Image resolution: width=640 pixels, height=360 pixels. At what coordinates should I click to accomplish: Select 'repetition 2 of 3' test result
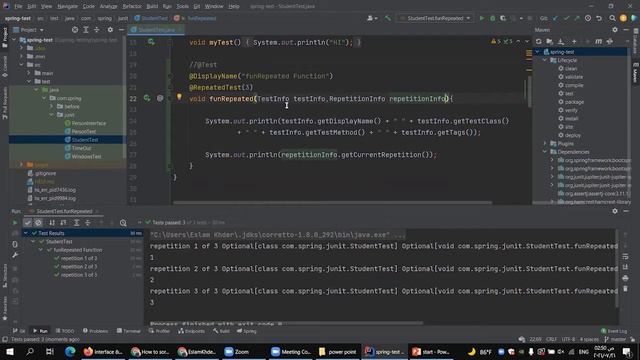79,267
